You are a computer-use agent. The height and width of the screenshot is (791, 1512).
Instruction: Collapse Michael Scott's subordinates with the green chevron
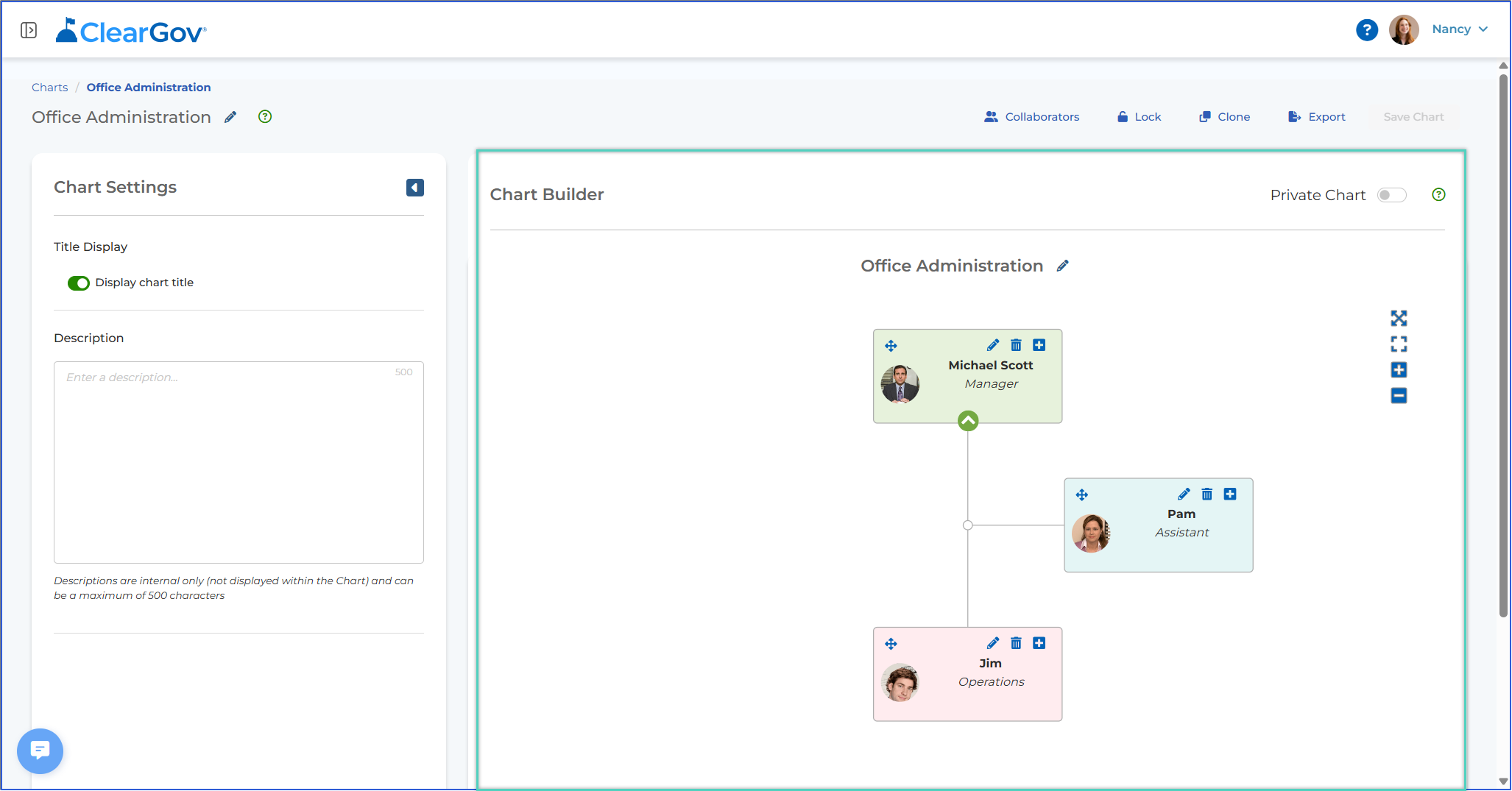point(968,421)
